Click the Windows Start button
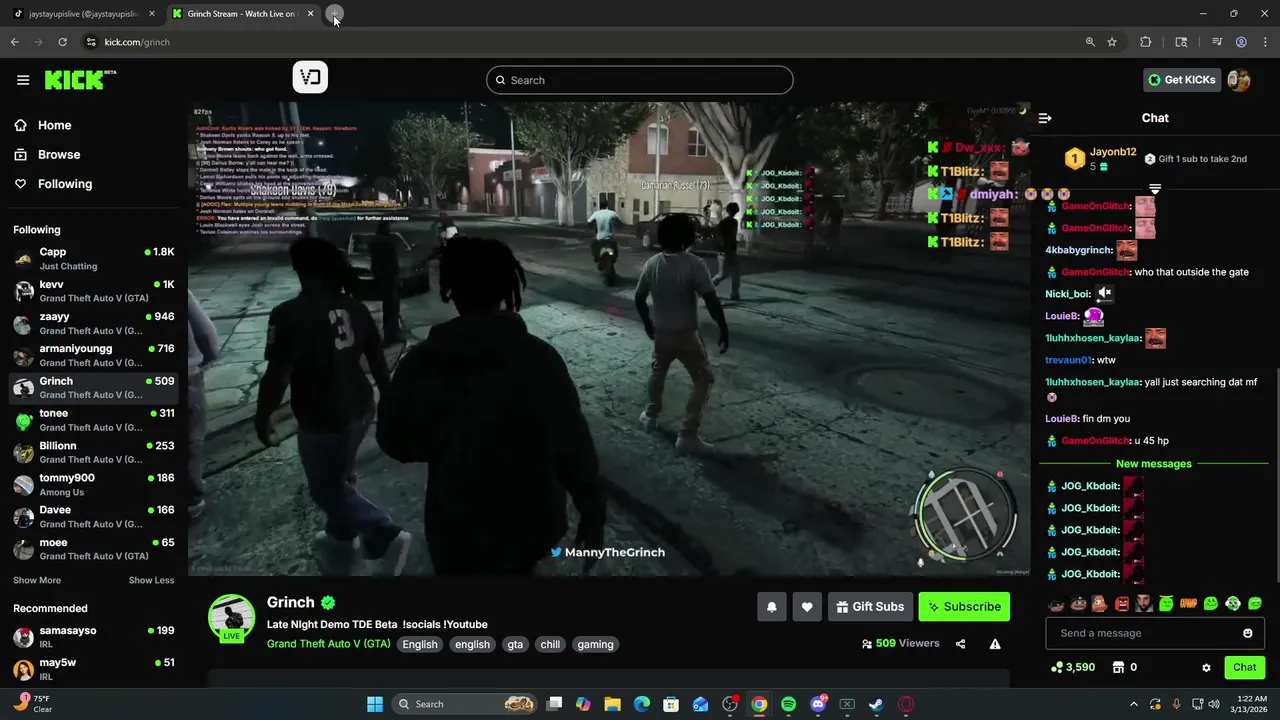Image resolution: width=1280 pixels, height=720 pixels. coord(374,704)
